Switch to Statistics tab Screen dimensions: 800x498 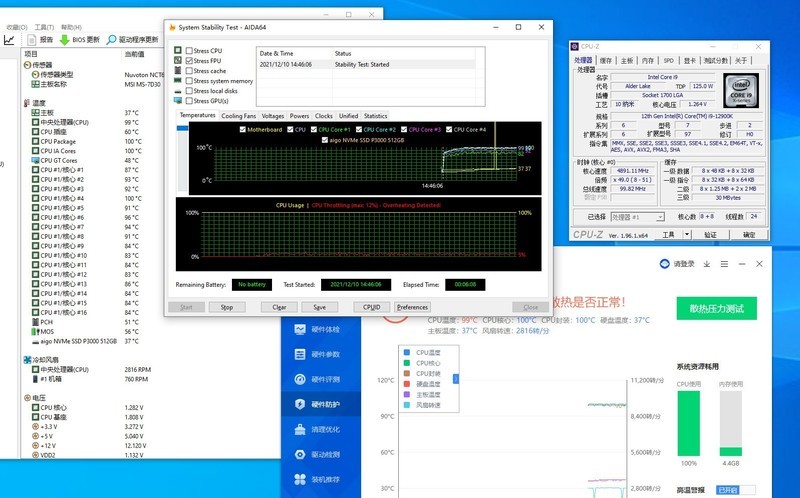coord(376,116)
